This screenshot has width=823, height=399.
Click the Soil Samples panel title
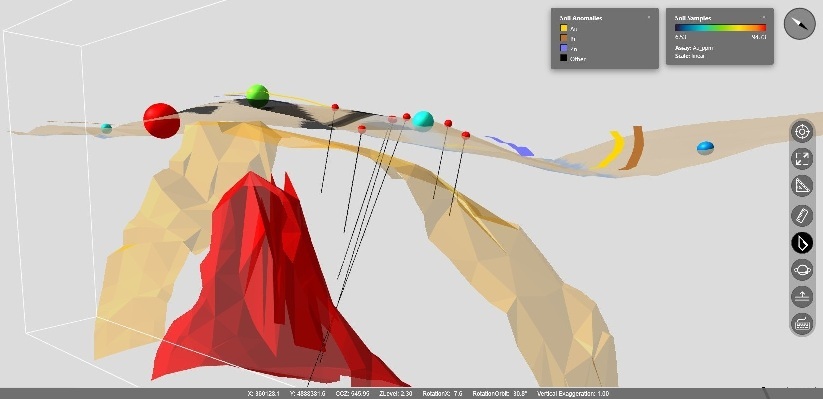pyautogui.click(x=693, y=18)
